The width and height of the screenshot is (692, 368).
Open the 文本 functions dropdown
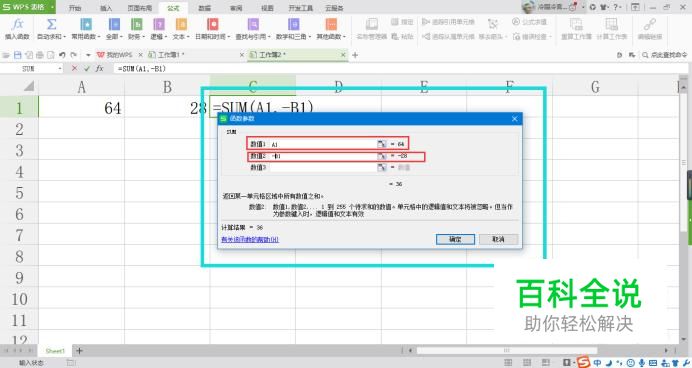click(181, 37)
